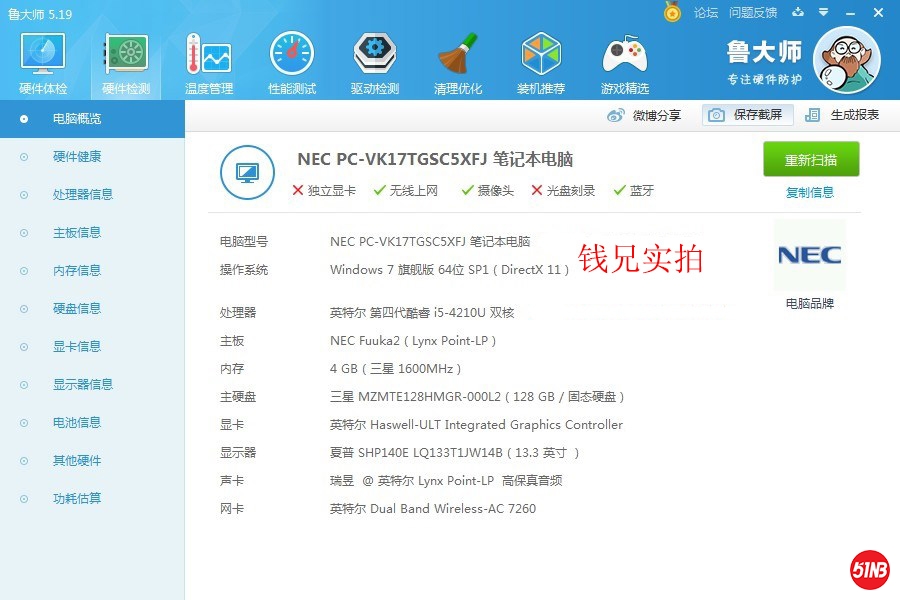Launch 性能测试 performance test
Viewport: 900px width, 600px height.
(292, 63)
